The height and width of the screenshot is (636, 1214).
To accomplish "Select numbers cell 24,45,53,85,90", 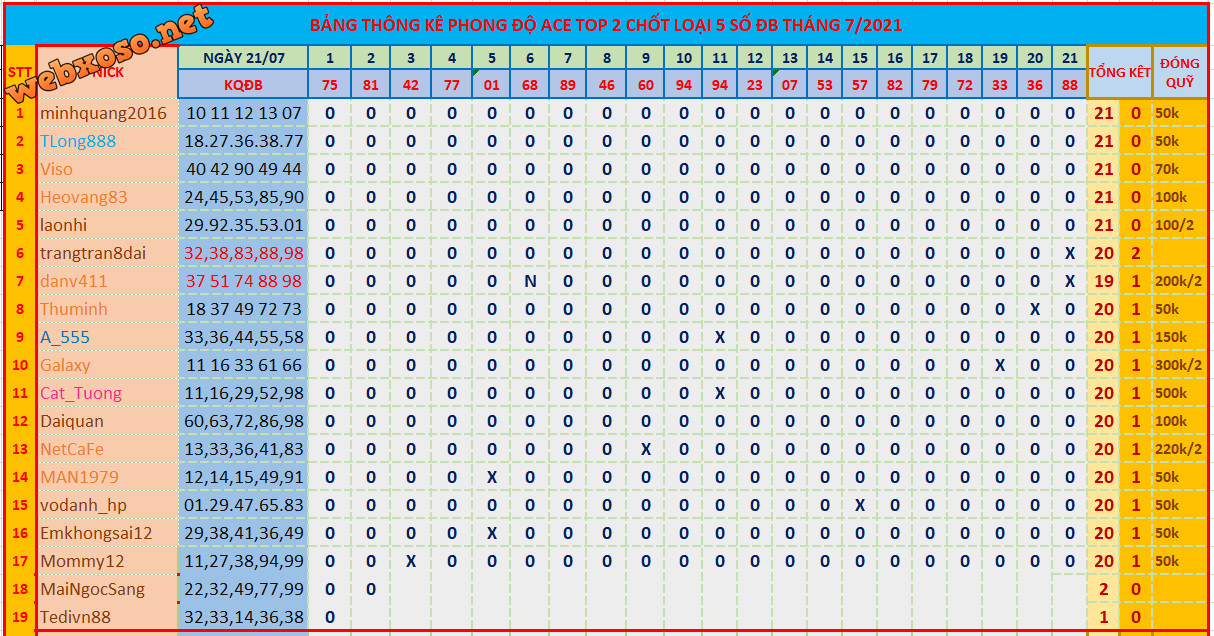I will point(243,197).
